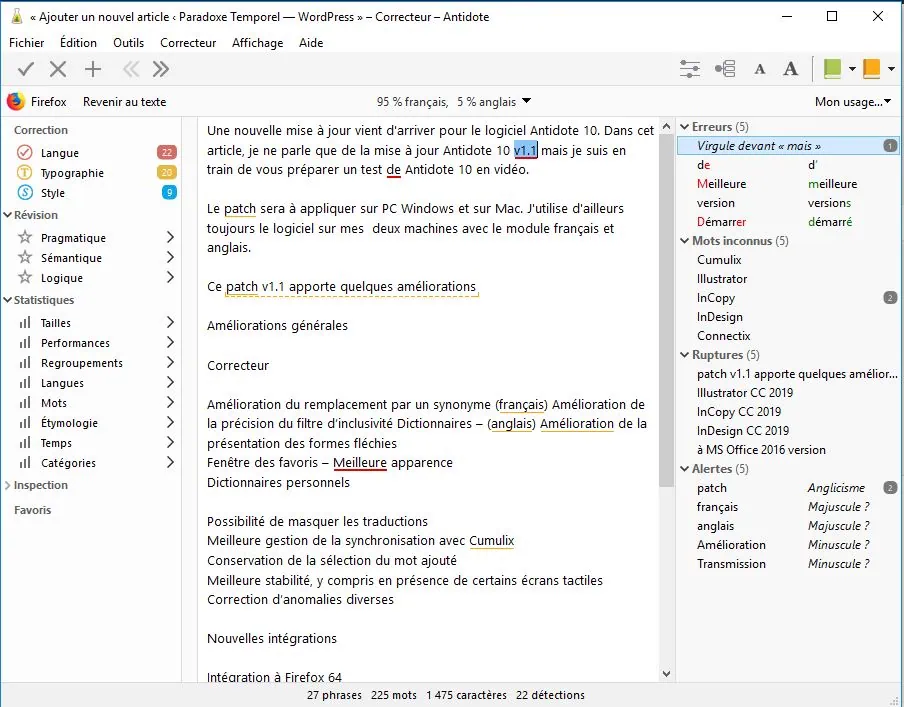Open the settings sliders icon

click(690, 69)
